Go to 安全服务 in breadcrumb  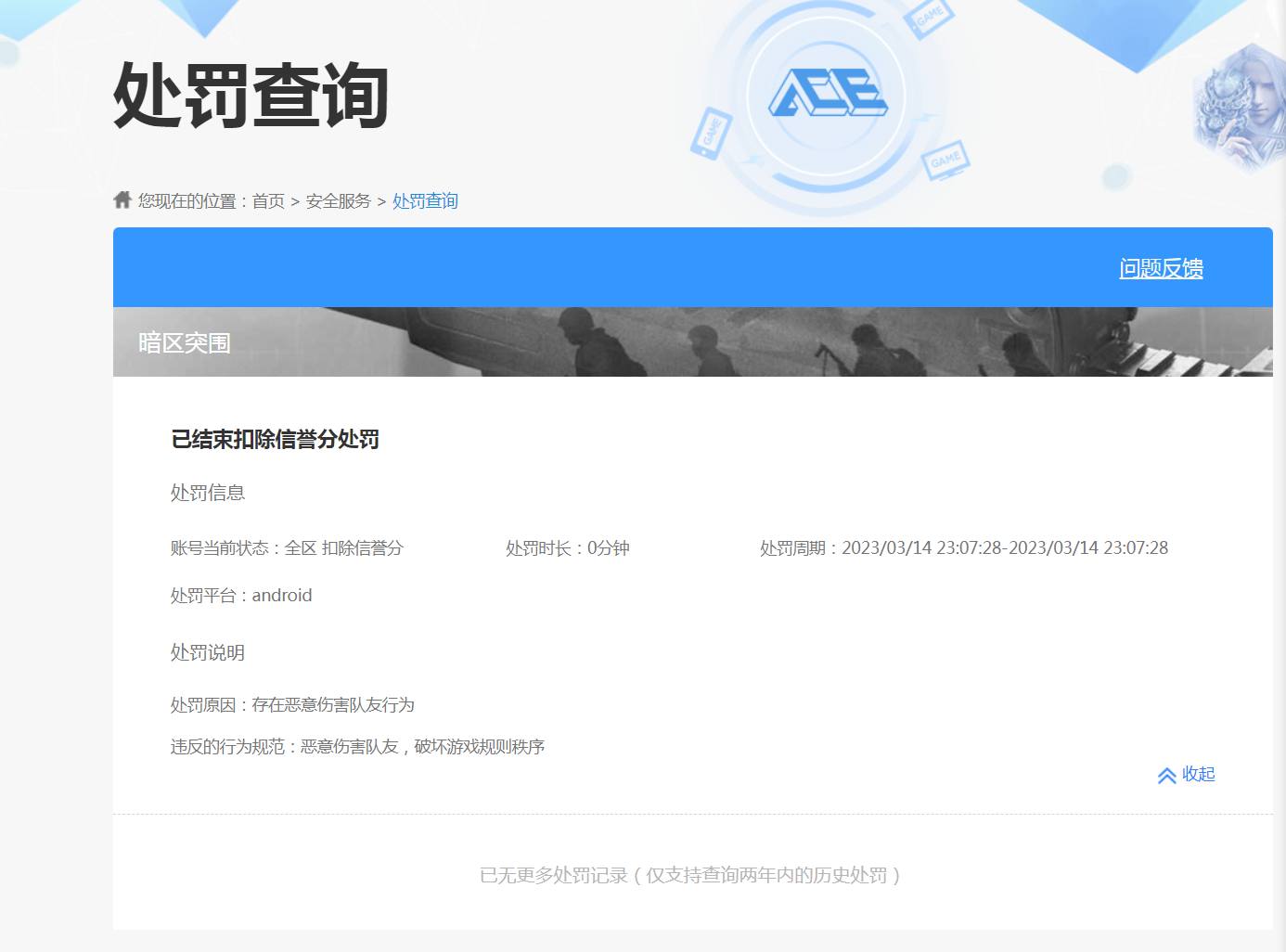pyautogui.click(x=338, y=200)
